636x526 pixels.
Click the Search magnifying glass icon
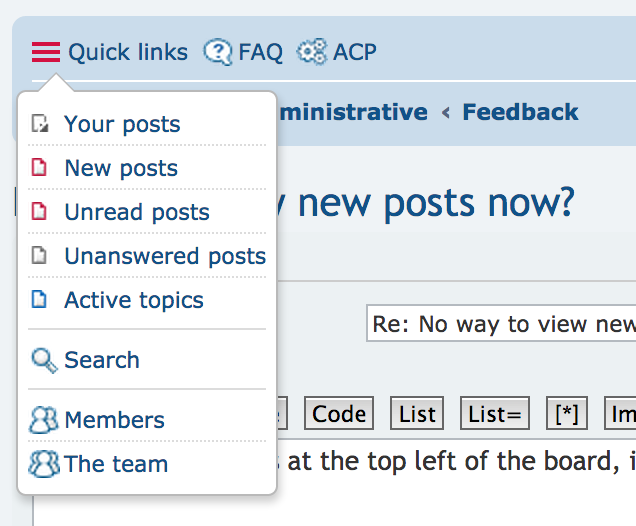[44, 360]
